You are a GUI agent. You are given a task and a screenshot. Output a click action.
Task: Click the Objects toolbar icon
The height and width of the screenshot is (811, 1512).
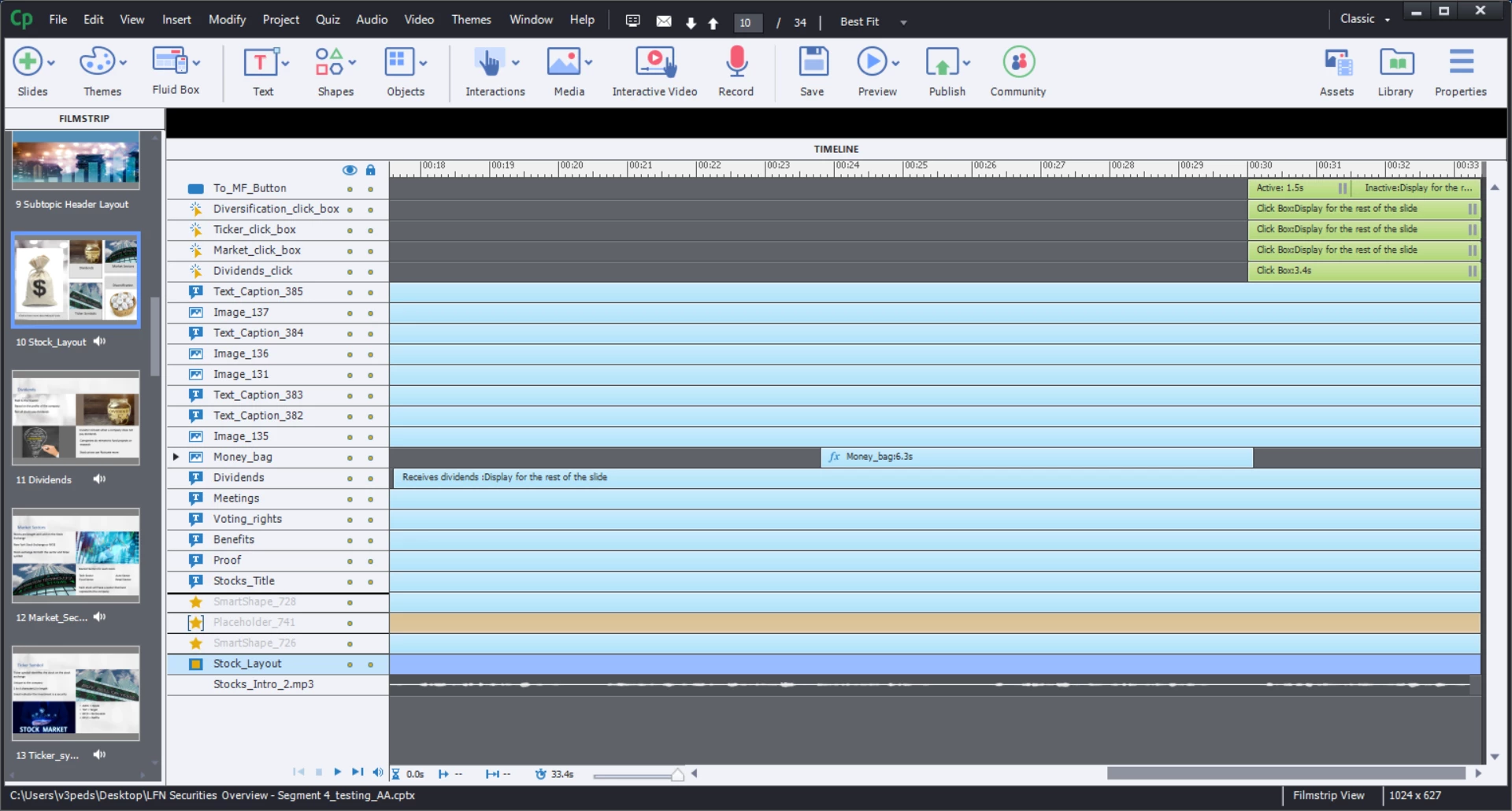click(x=398, y=61)
